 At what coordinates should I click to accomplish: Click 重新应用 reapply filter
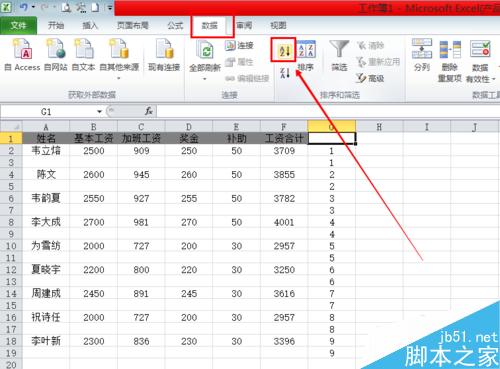tap(378, 62)
